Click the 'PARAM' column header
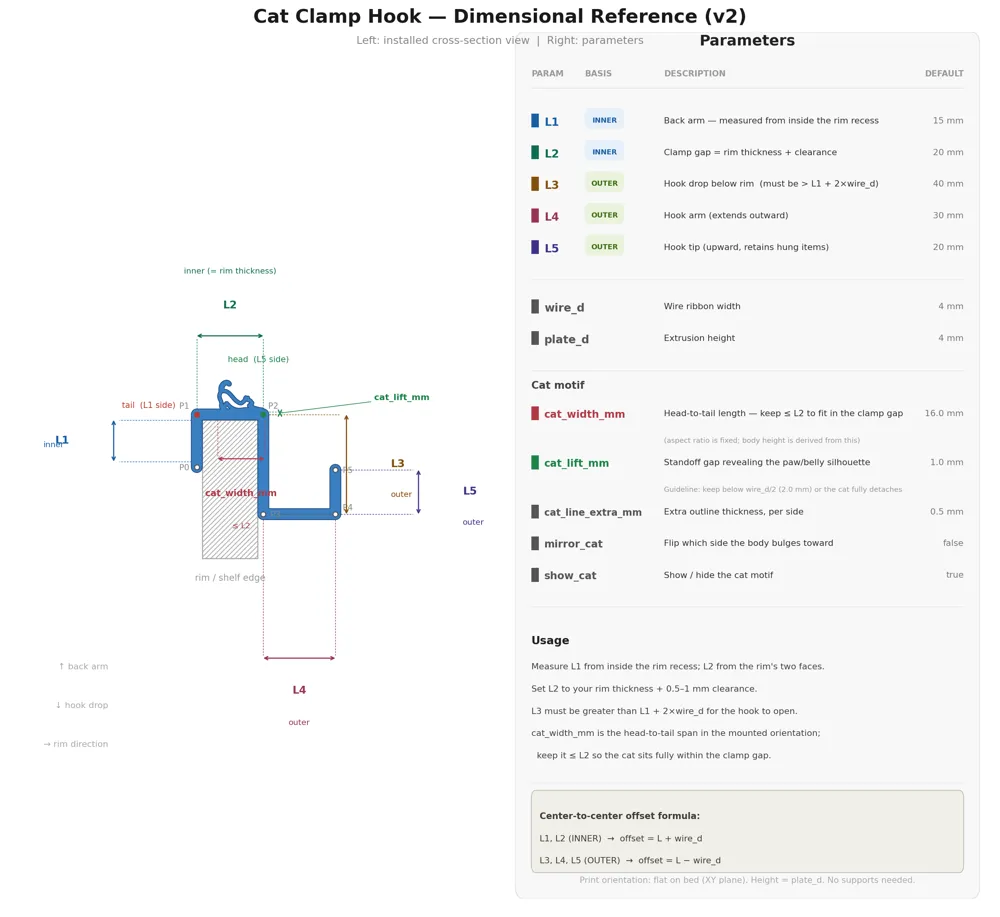The height and width of the screenshot is (917, 1000). click(x=547, y=73)
